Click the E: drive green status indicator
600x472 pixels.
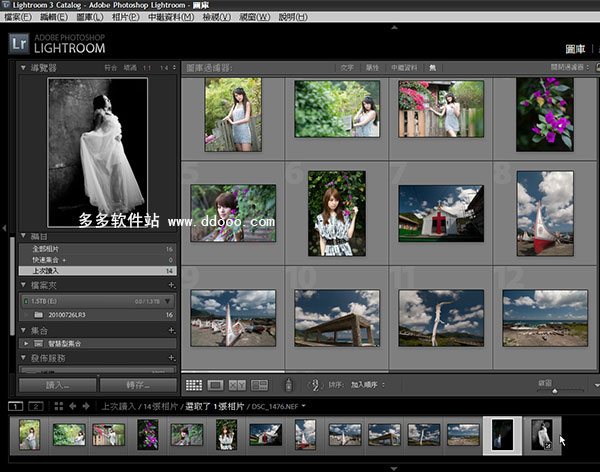click(26, 302)
